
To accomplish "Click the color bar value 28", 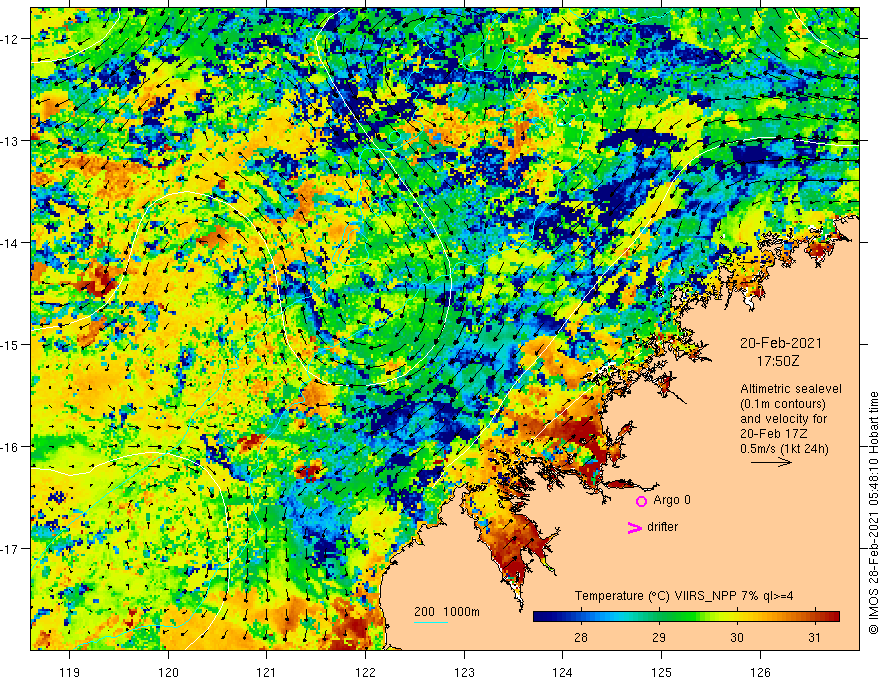I will [581, 637].
